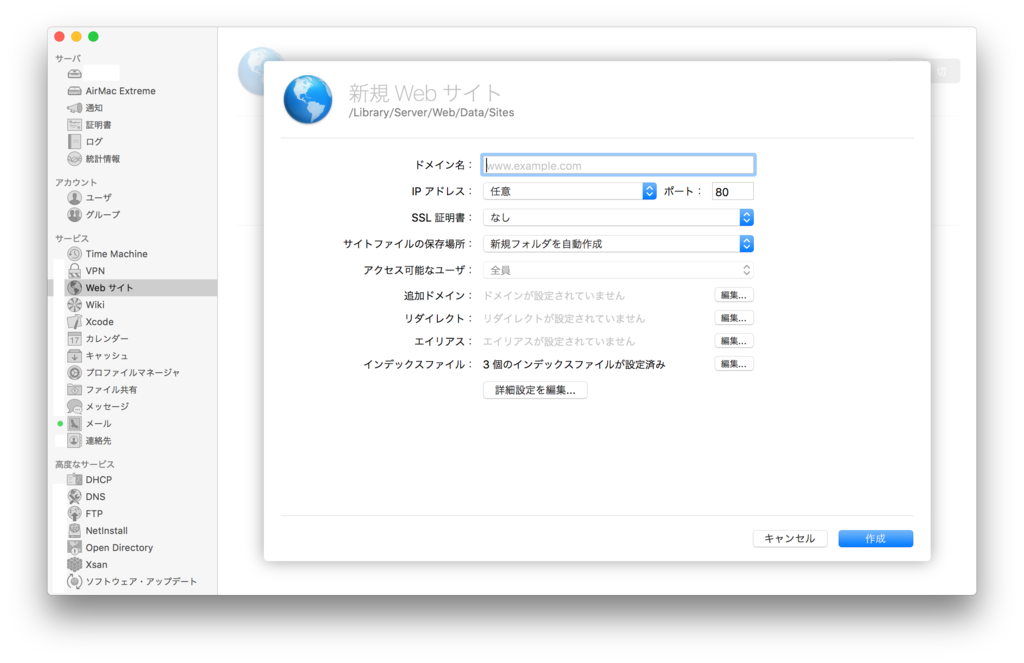1024x663 pixels.
Task: Open the ファイル共有 file sharing icon
Action: (74, 389)
